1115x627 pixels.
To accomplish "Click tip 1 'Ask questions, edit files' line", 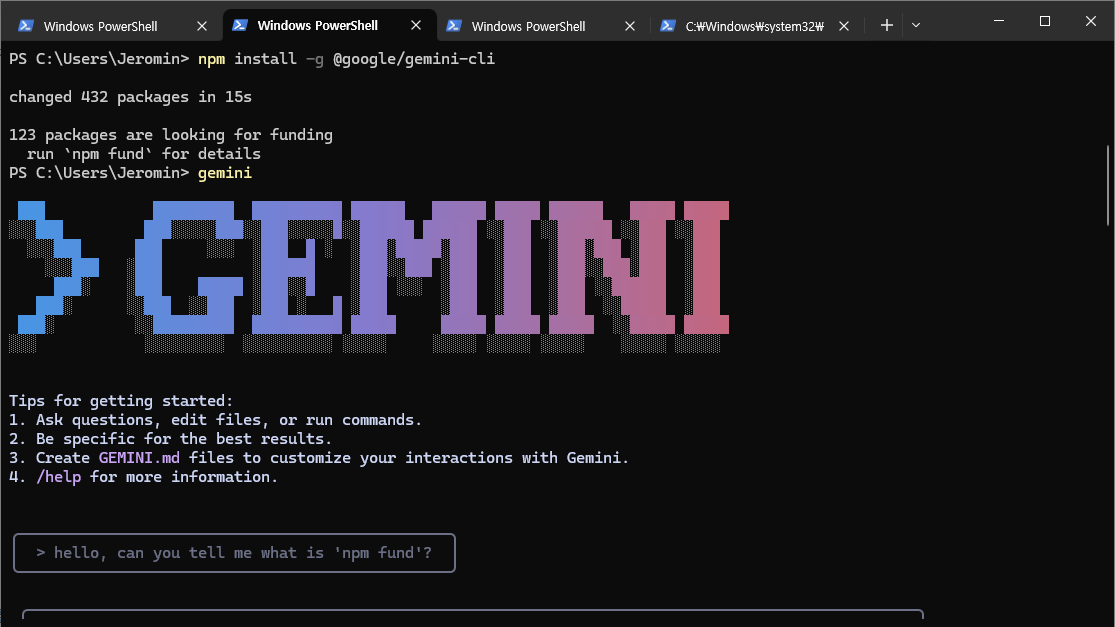I will tap(215, 420).
